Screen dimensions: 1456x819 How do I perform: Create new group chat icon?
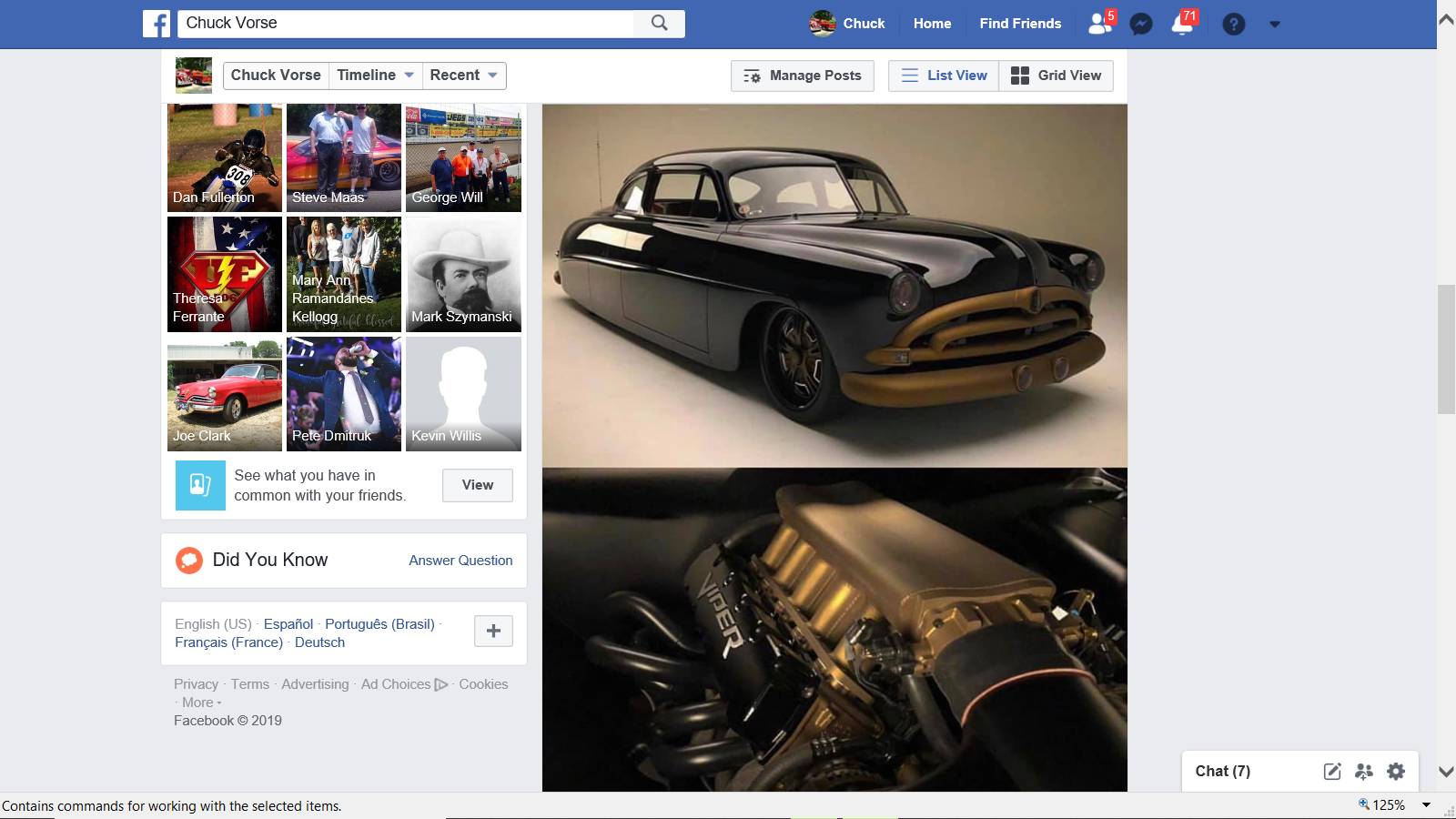tap(1364, 772)
